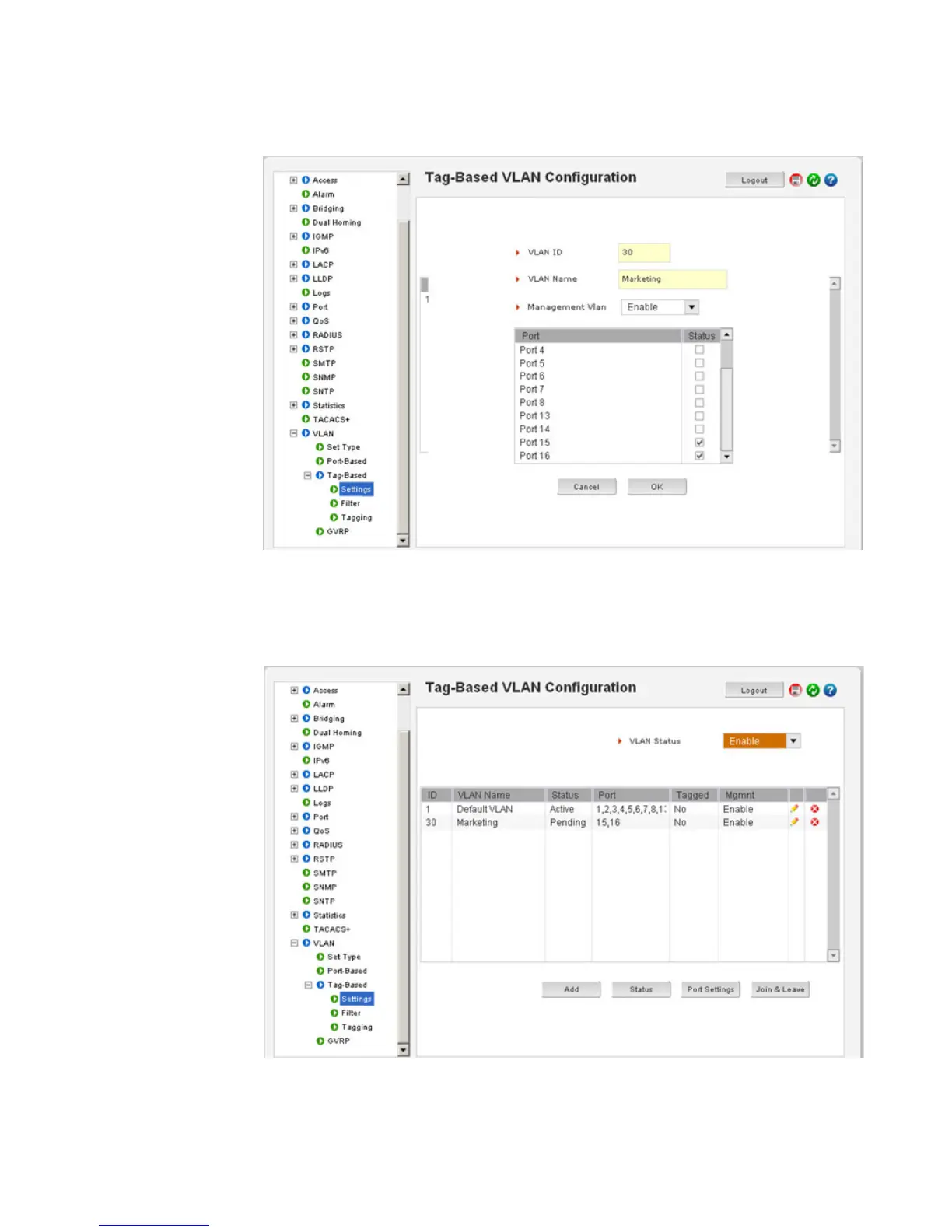Click the IPv6 tree icon on the VLAN list page
Viewport: 952px width, 1232px height.
(x=306, y=760)
